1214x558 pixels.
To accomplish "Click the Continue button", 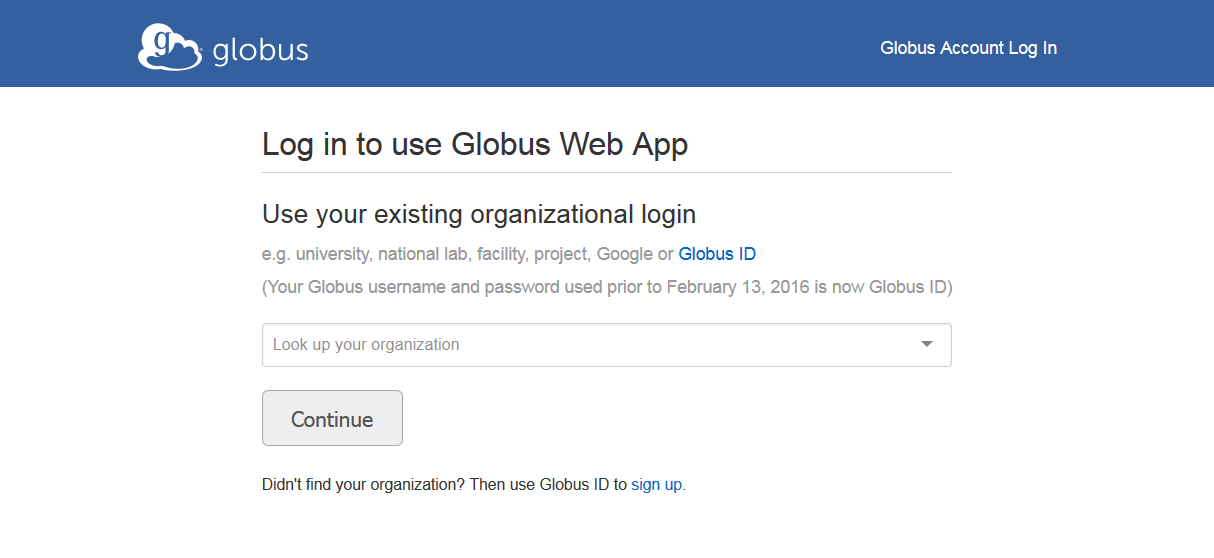I will point(332,418).
